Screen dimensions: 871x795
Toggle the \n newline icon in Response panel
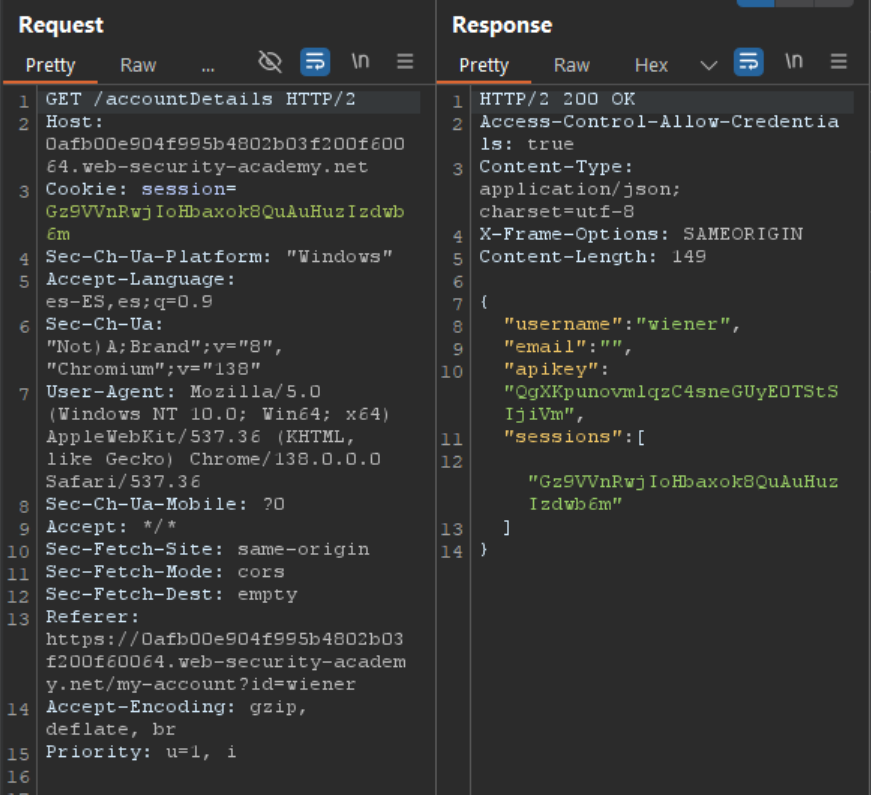pos(794,62)
